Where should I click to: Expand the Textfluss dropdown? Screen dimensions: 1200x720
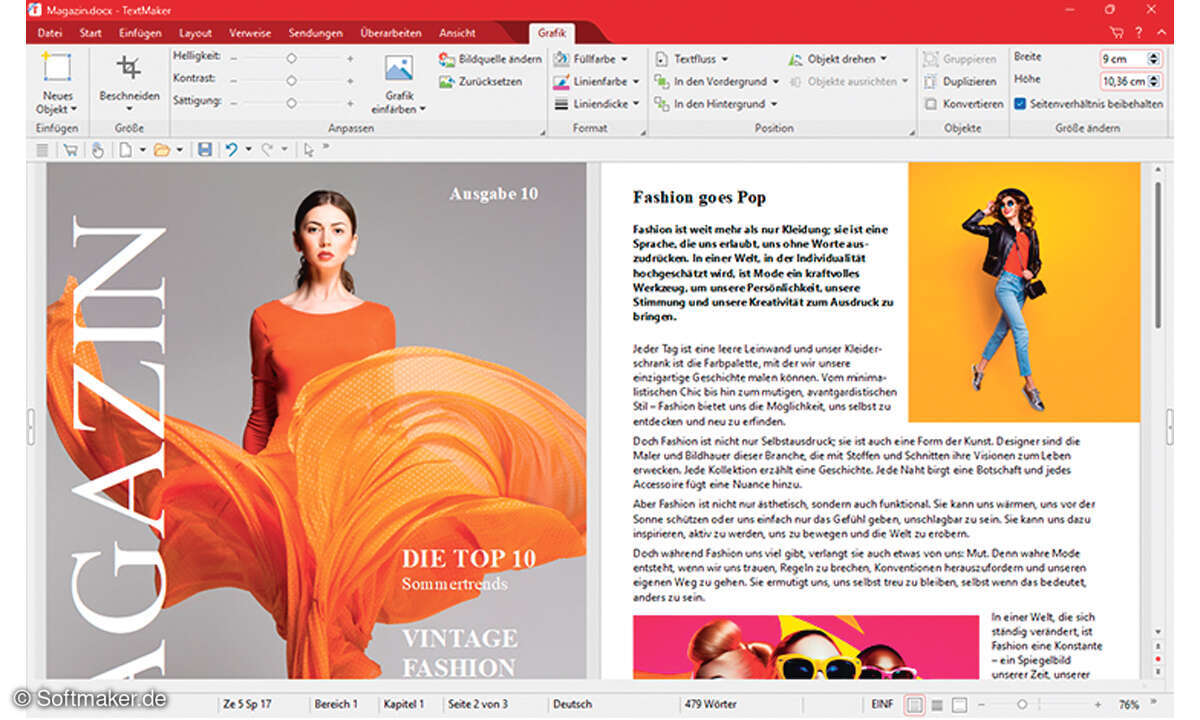pos(724,60)
